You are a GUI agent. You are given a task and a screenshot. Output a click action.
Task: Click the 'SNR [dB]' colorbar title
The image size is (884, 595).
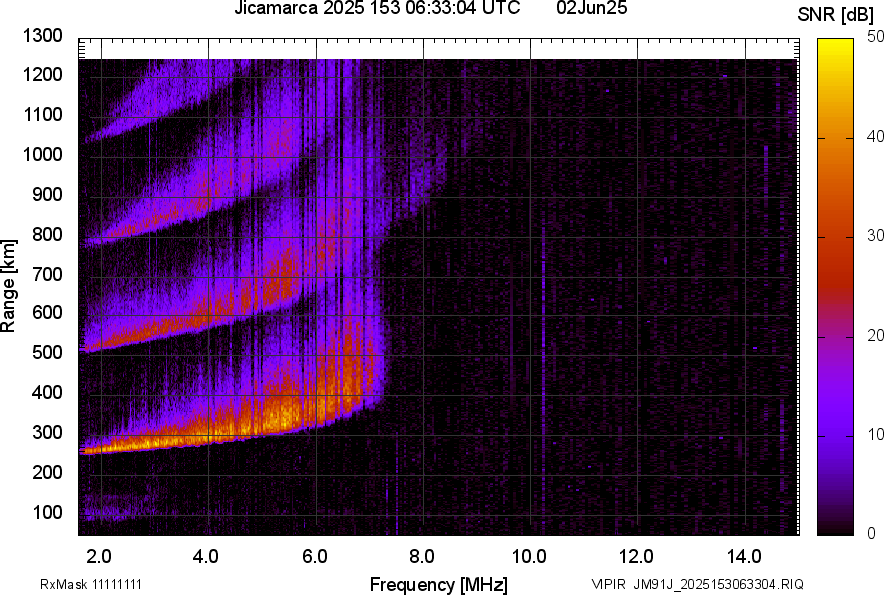[836, 15]
